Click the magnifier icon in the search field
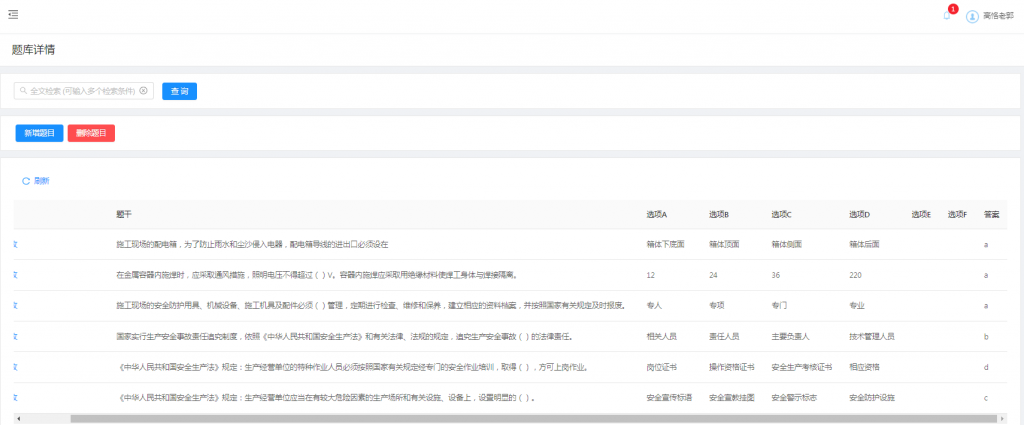The width and height of the screenshot is (1024, 425). (22, 91)
